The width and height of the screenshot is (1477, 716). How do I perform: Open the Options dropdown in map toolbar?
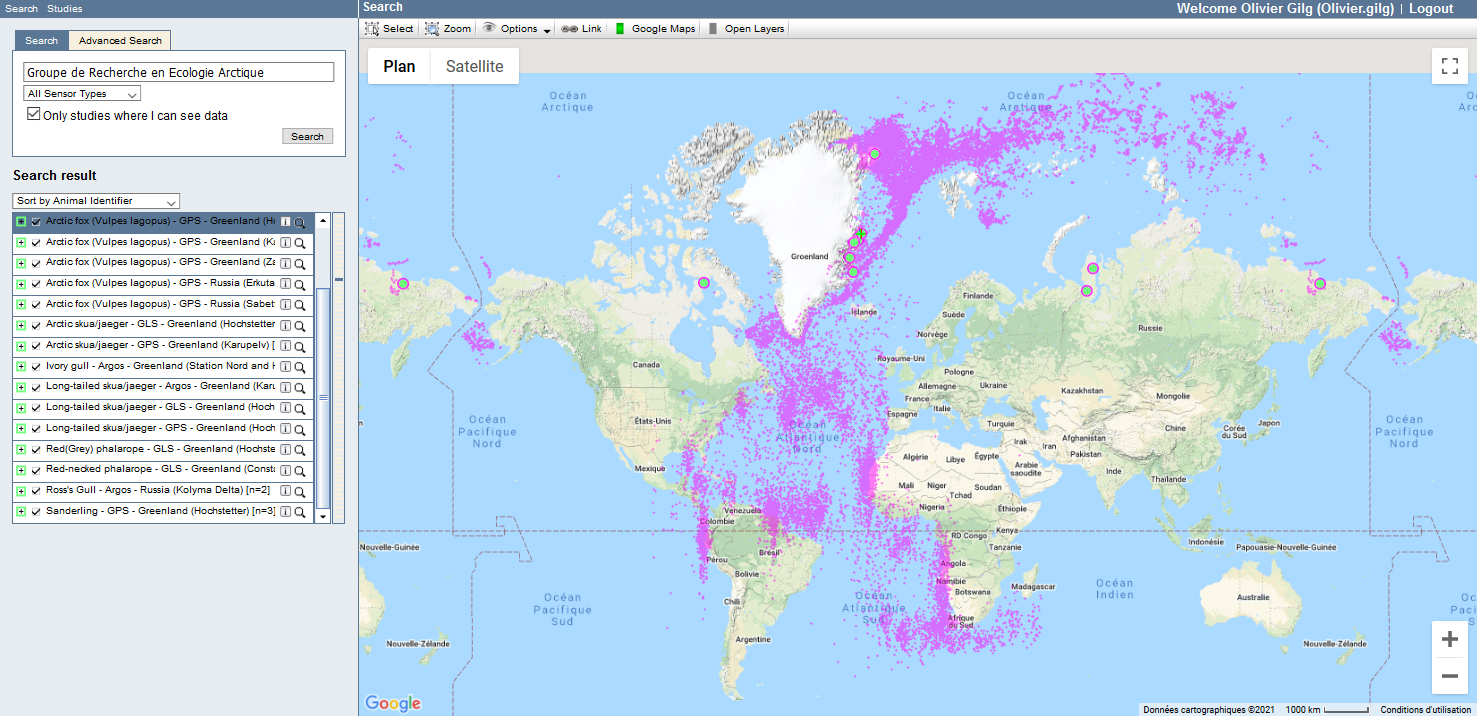(517, 29)
